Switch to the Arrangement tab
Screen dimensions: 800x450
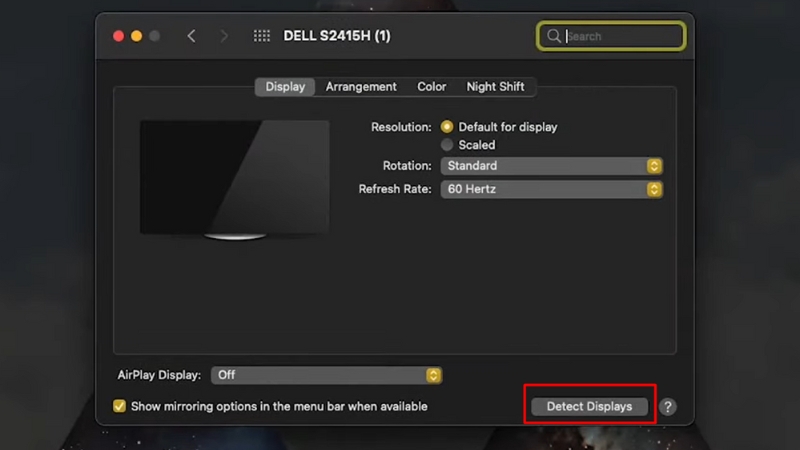pos(361,87)
